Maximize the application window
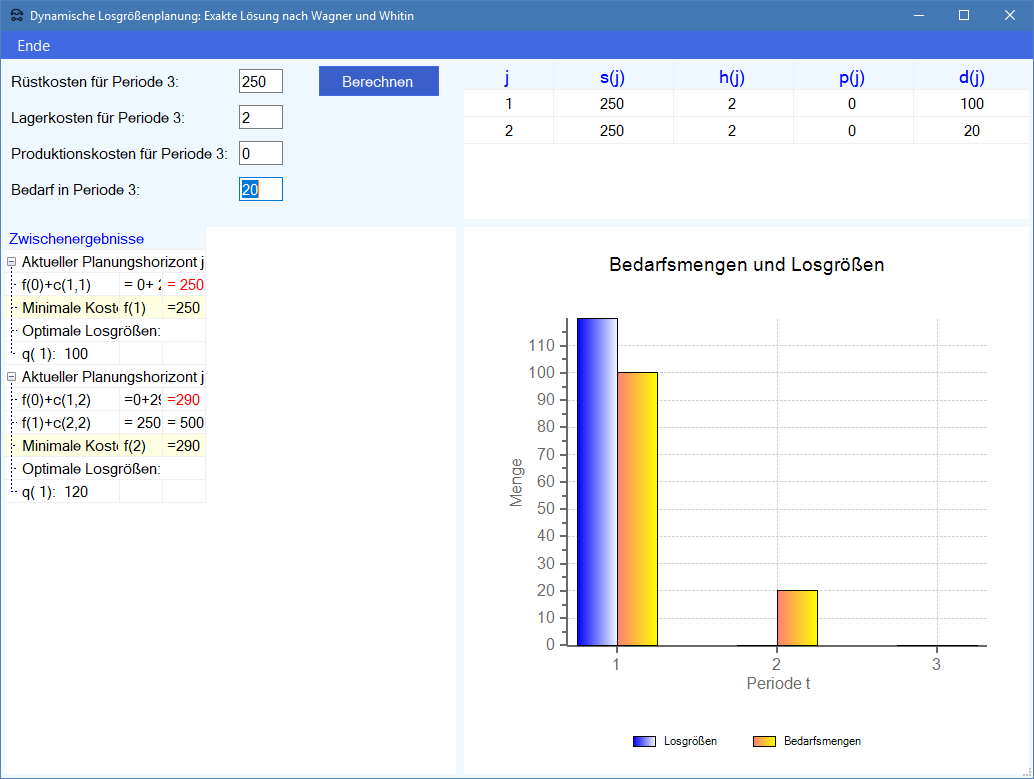The width and height of the screenshot is (1034, 779). [964, 16]
